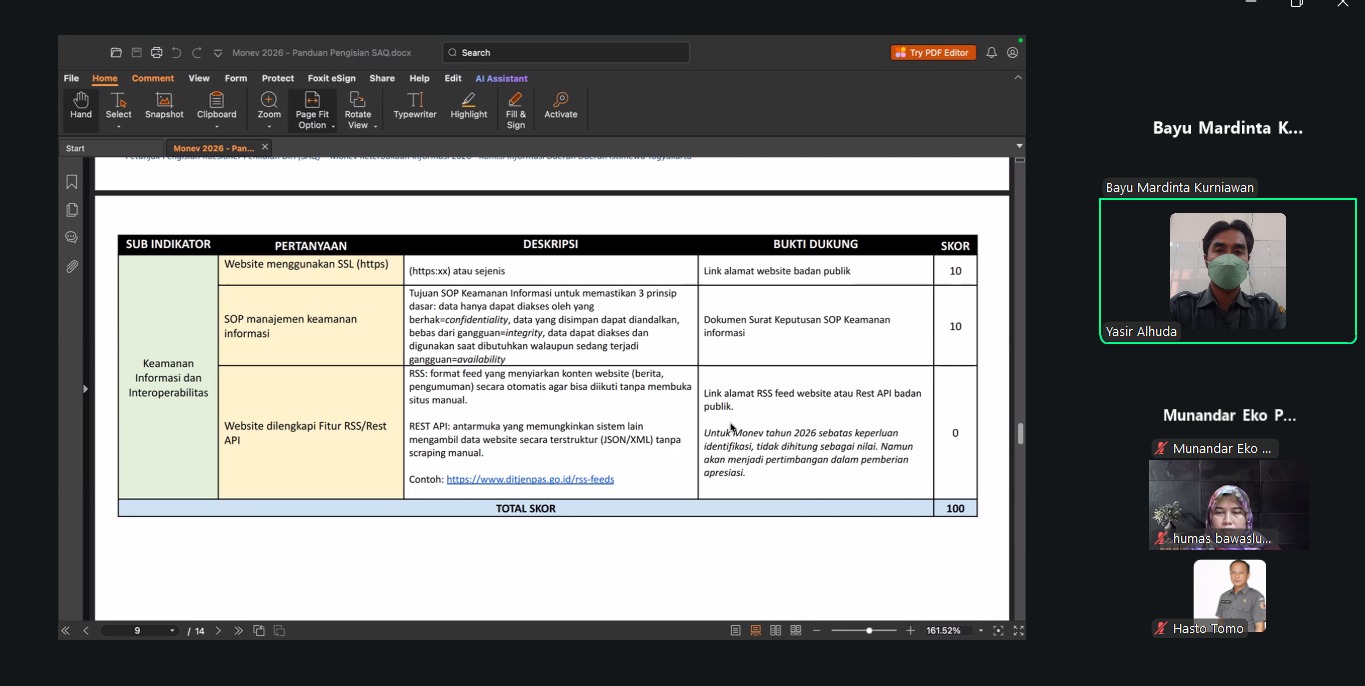
Task: Switch to facing pages view
Action: click(x=776, y=631)
